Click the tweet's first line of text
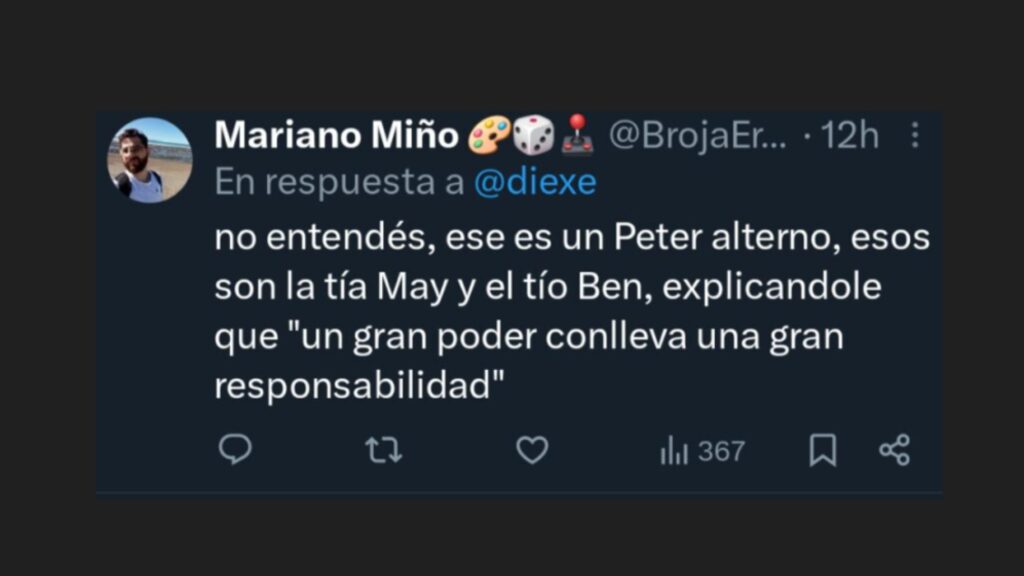 pyautogui.click(x=572, y=240)
